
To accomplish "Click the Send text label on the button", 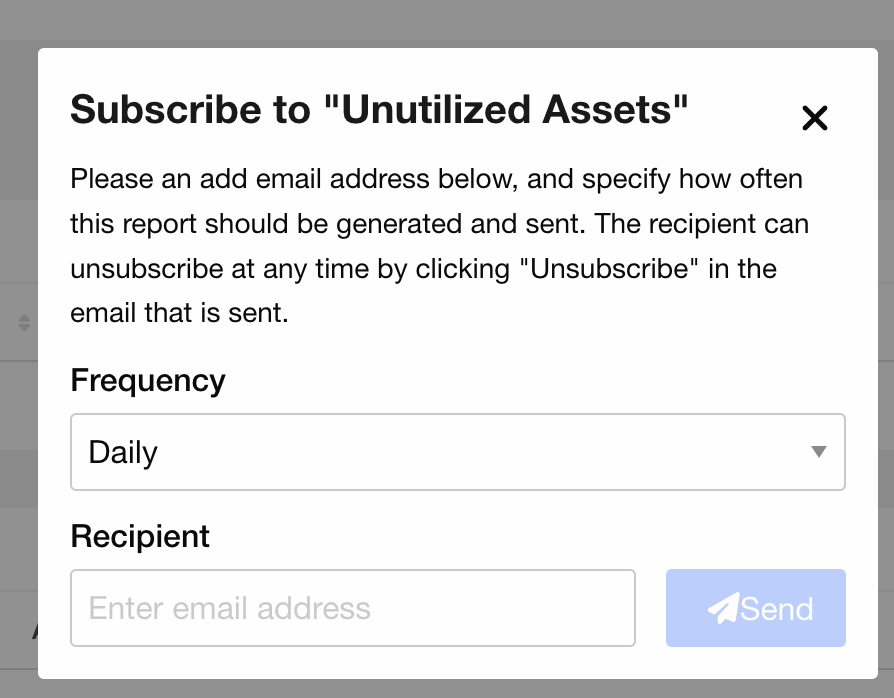I will click(x=777, y=609).
